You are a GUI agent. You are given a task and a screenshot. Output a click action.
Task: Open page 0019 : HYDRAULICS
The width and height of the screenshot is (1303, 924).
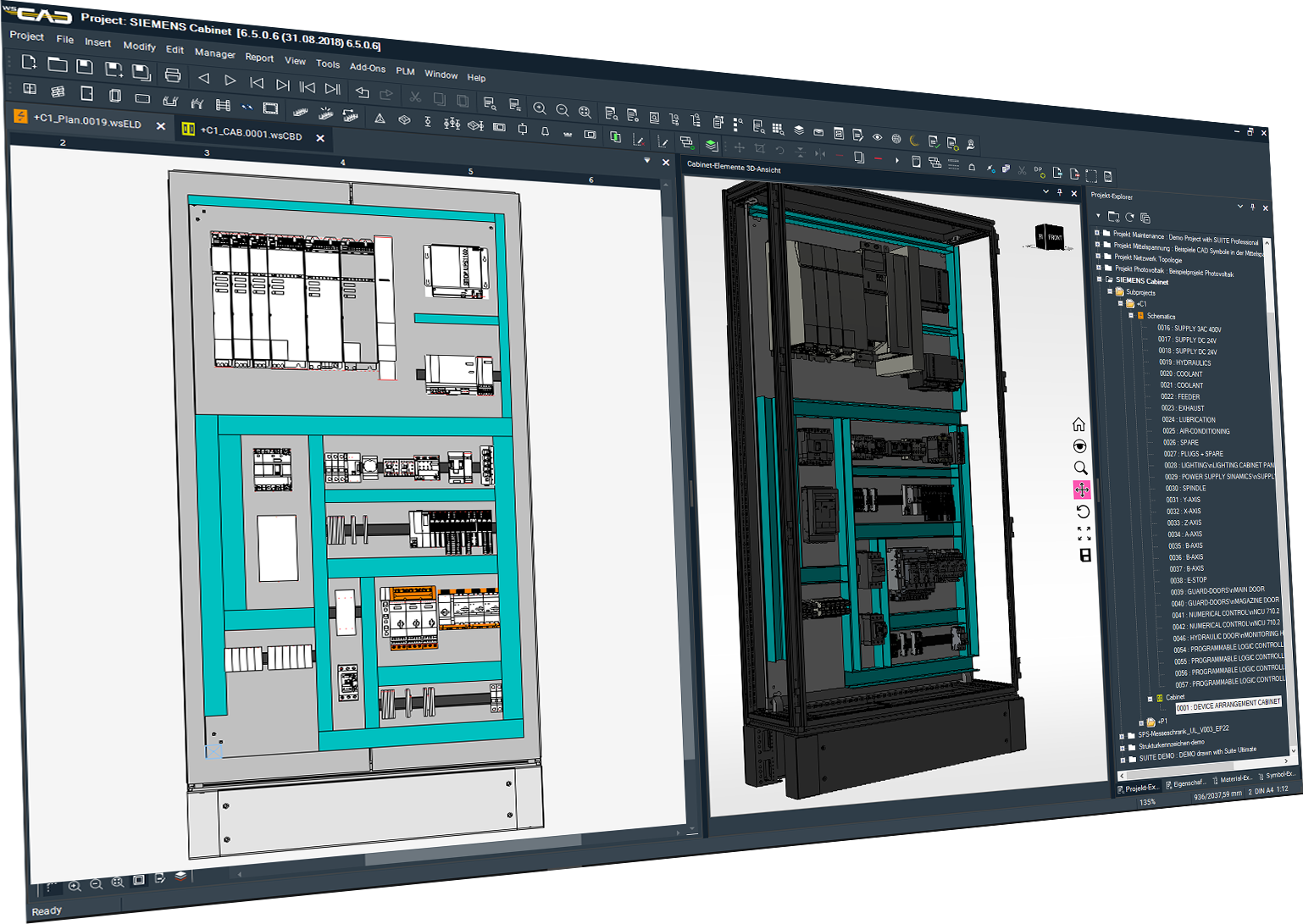pos(1185,362)
